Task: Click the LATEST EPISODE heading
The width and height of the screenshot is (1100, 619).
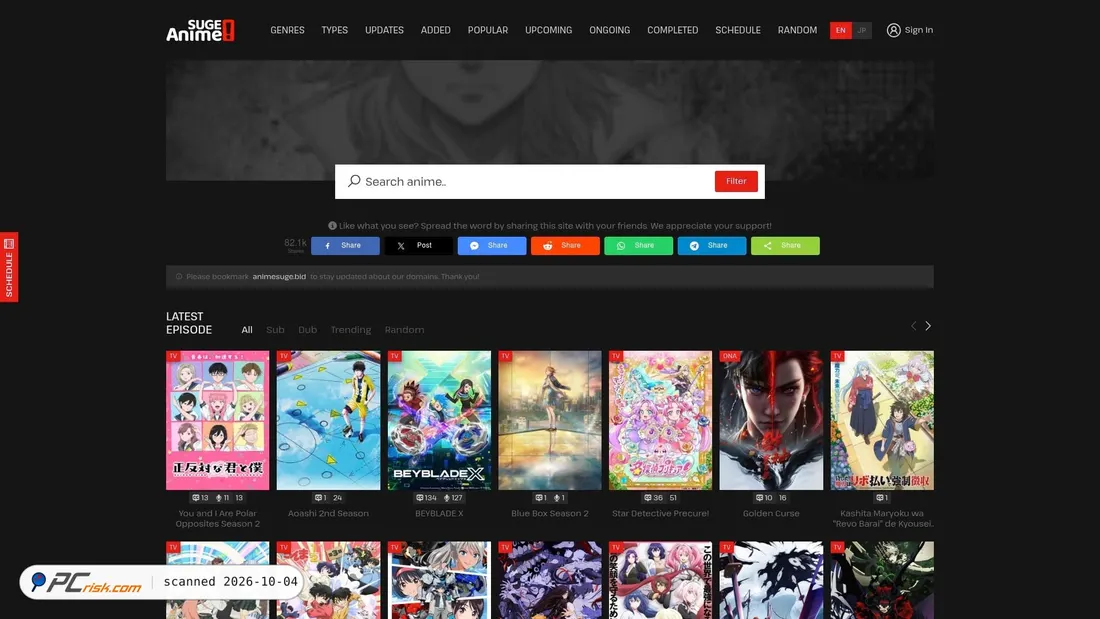Action: point(189,323)
